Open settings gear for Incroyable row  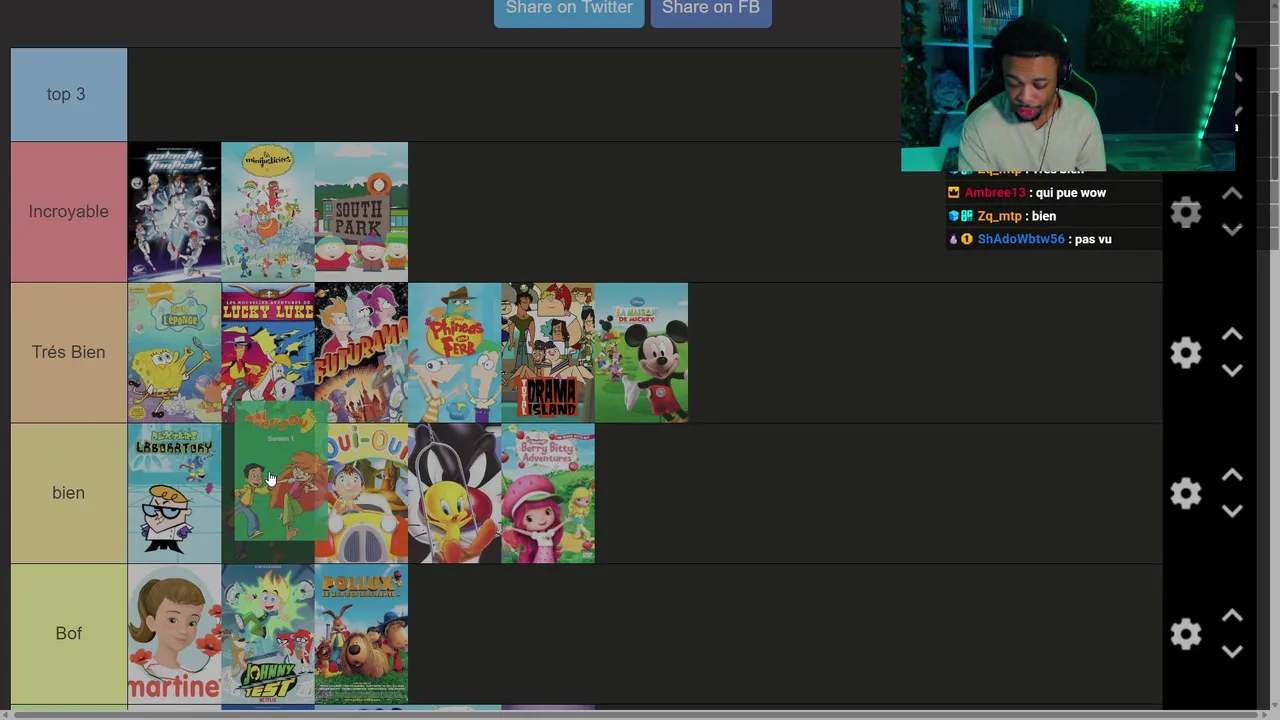pos(1186,212)
